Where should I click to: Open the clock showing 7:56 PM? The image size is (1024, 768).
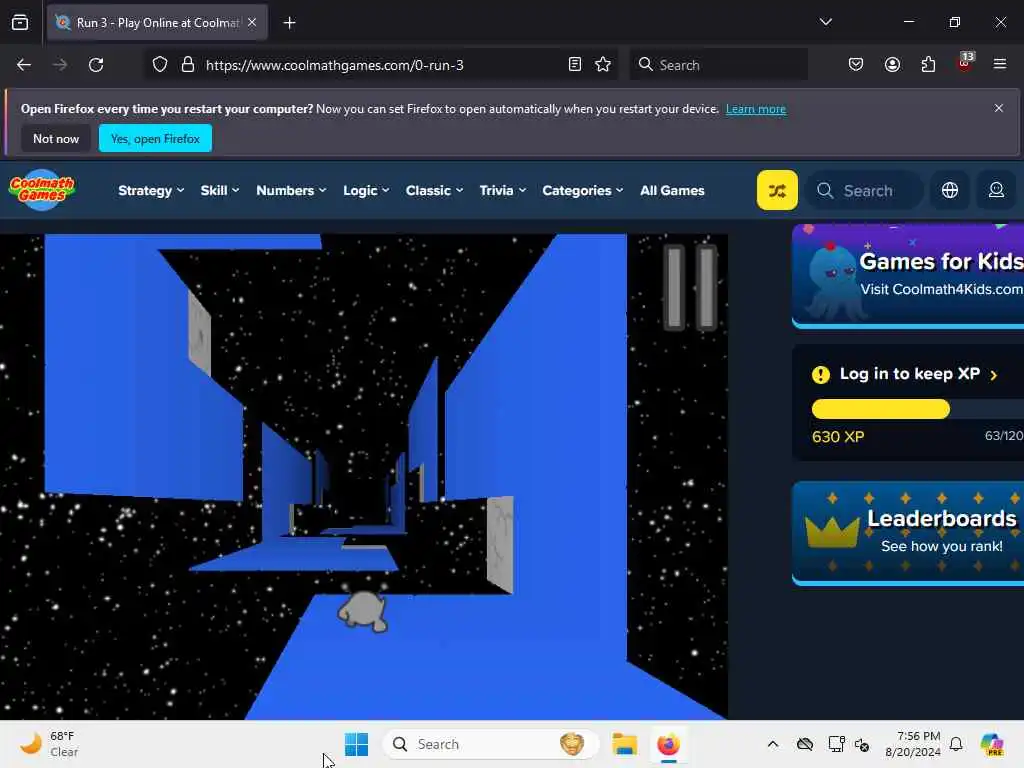coord(912,744)
